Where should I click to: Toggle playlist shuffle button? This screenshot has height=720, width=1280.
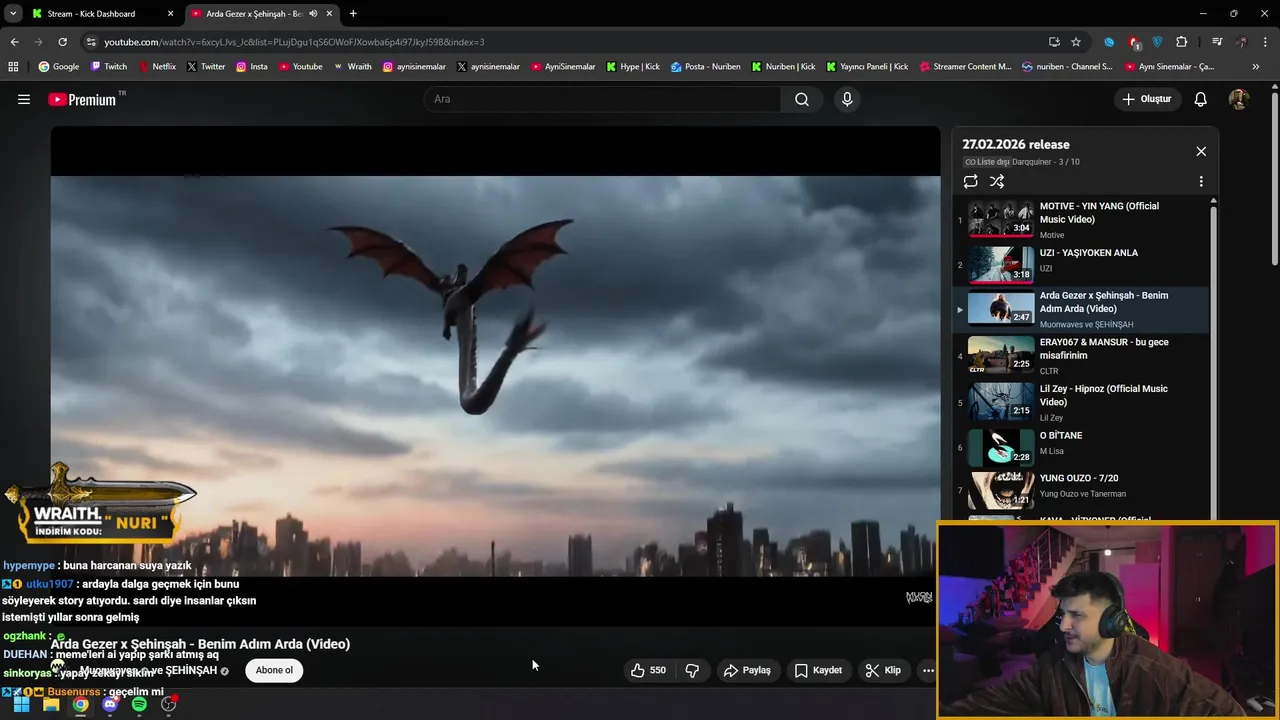click(997, 181)
